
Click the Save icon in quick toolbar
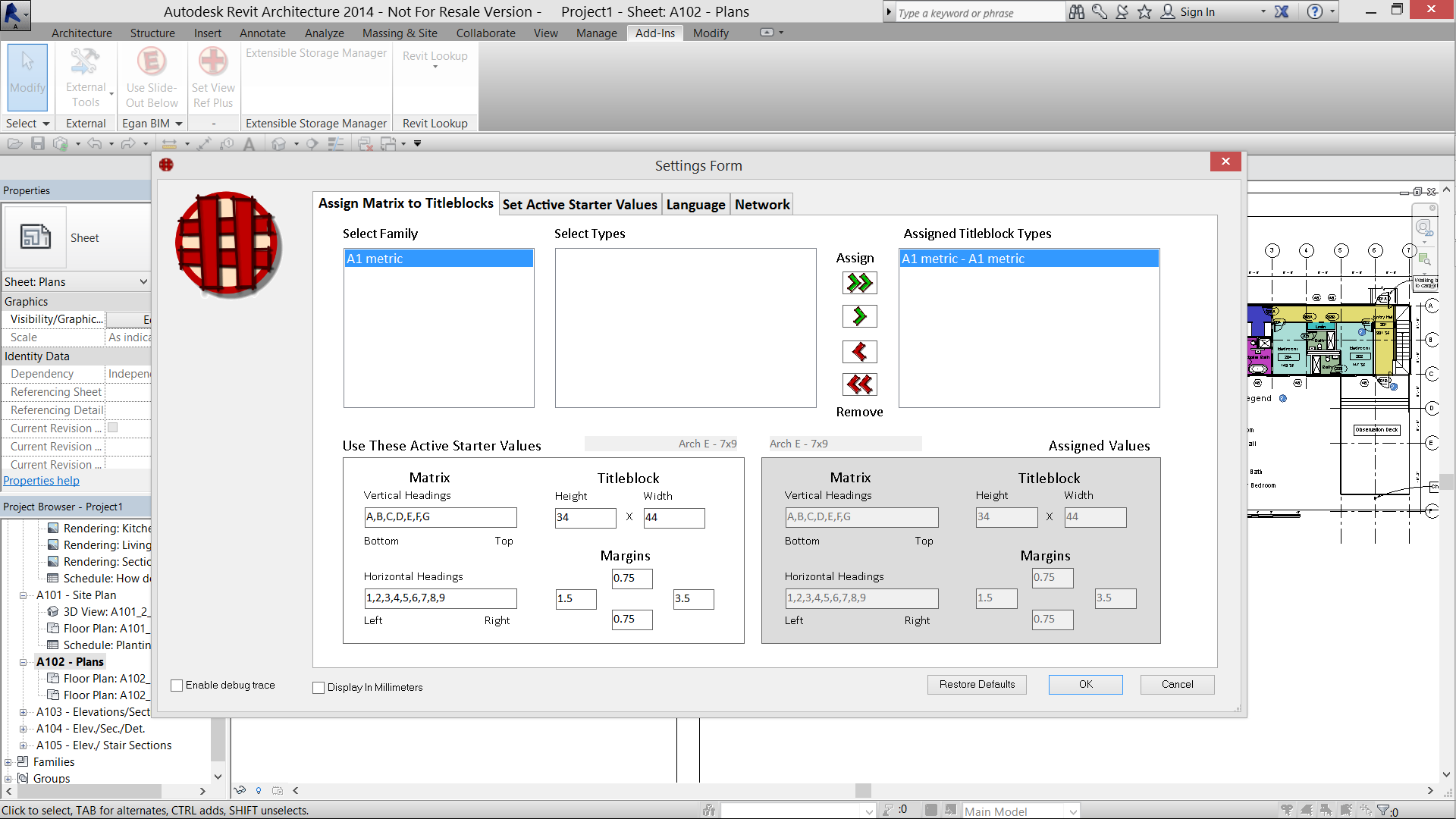pyautogui.click(x=38, y=143)
